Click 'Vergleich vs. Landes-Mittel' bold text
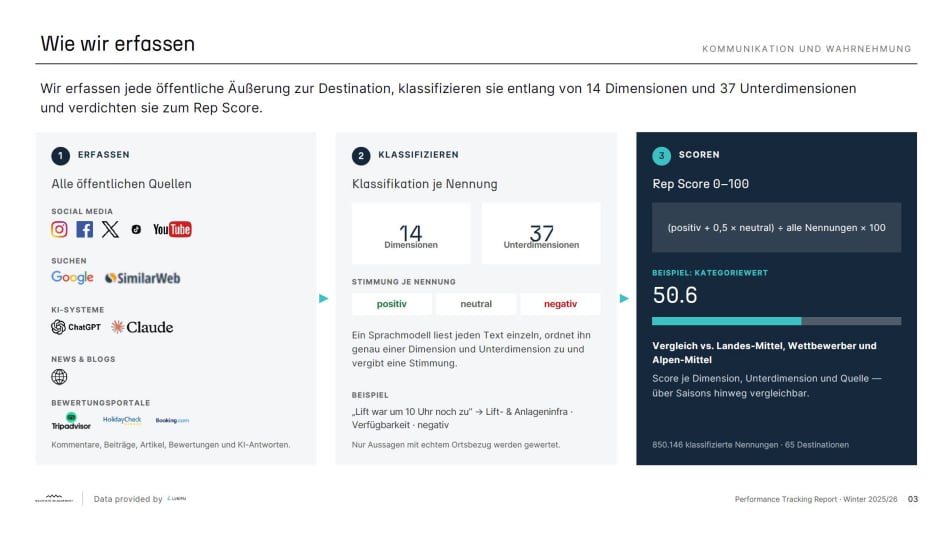Viewport: 952px width, 536px height. [764, 353]
